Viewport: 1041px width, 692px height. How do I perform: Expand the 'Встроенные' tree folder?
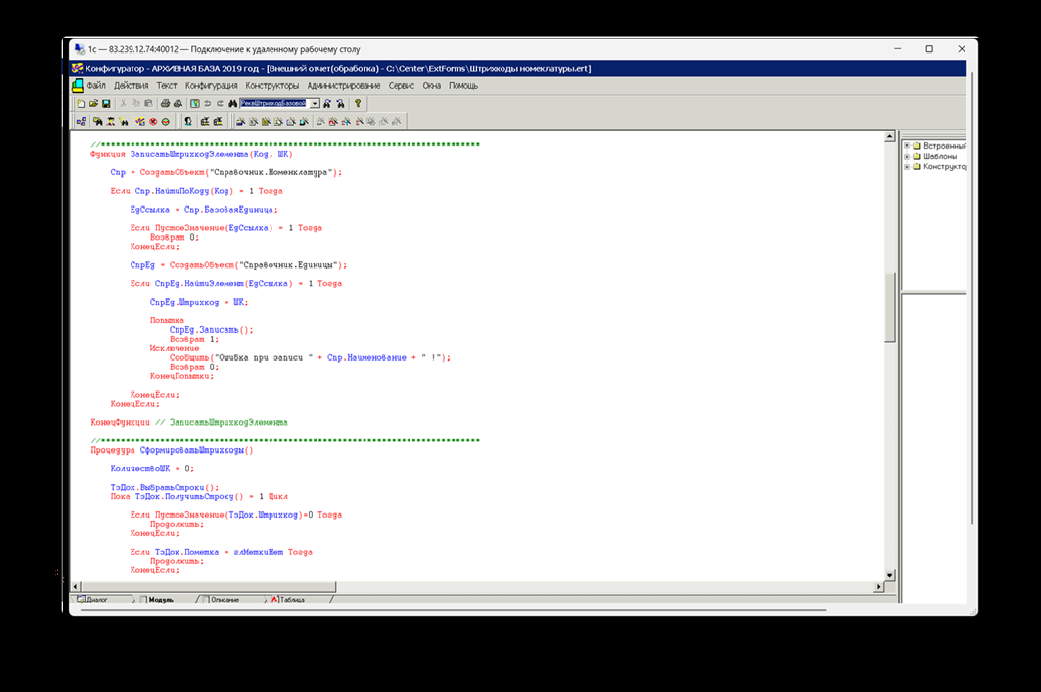(x=907, y=145)
